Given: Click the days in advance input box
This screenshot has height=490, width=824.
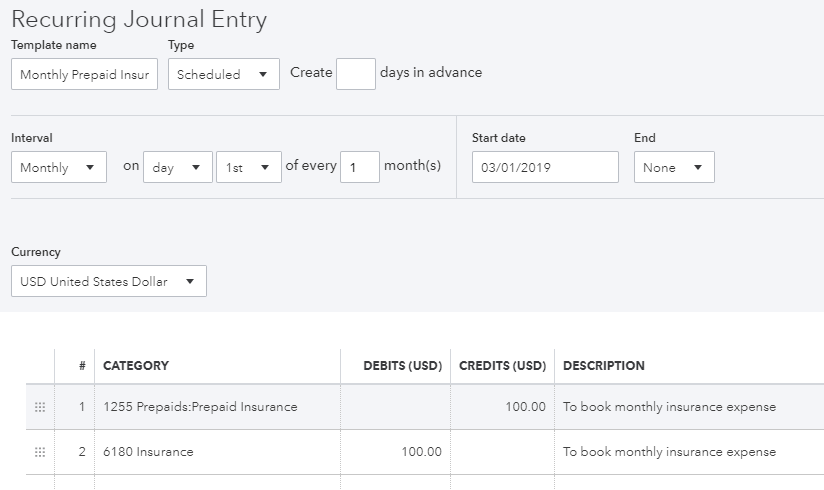Looking at the screenshot, I should (x=356, y=74).
